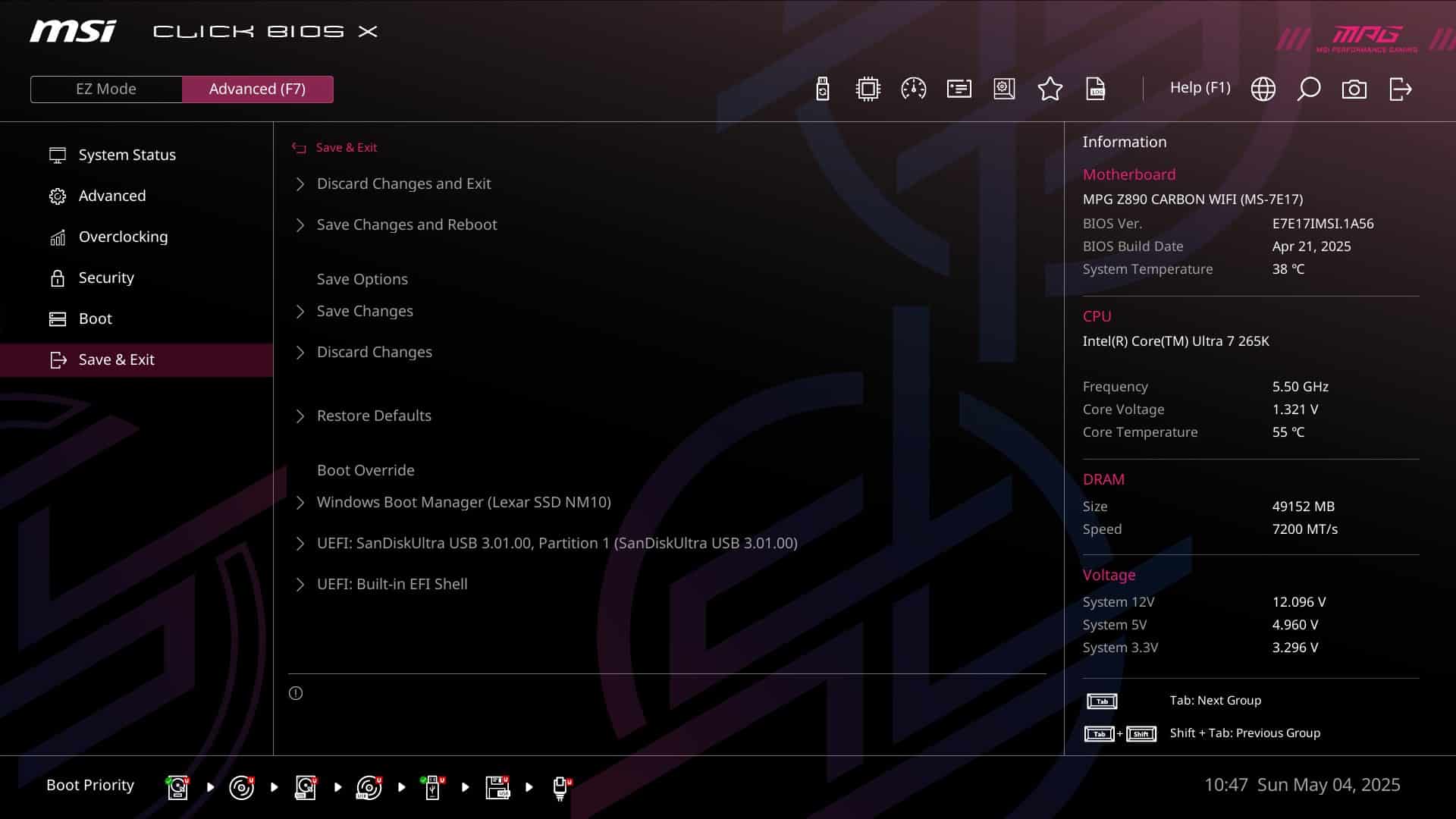The width and height of the screenshot is (1456, 819).
Task: Click Save & Exit breadcrumb back arrow
Action: pos(299,148)
